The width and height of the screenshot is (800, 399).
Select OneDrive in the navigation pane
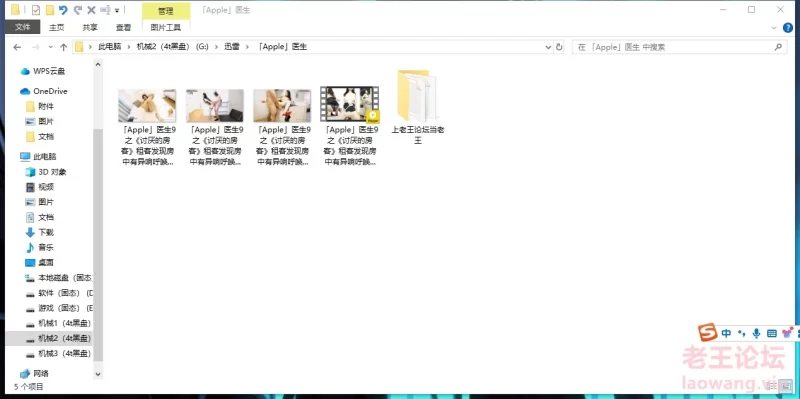click(x=43, y=91)
